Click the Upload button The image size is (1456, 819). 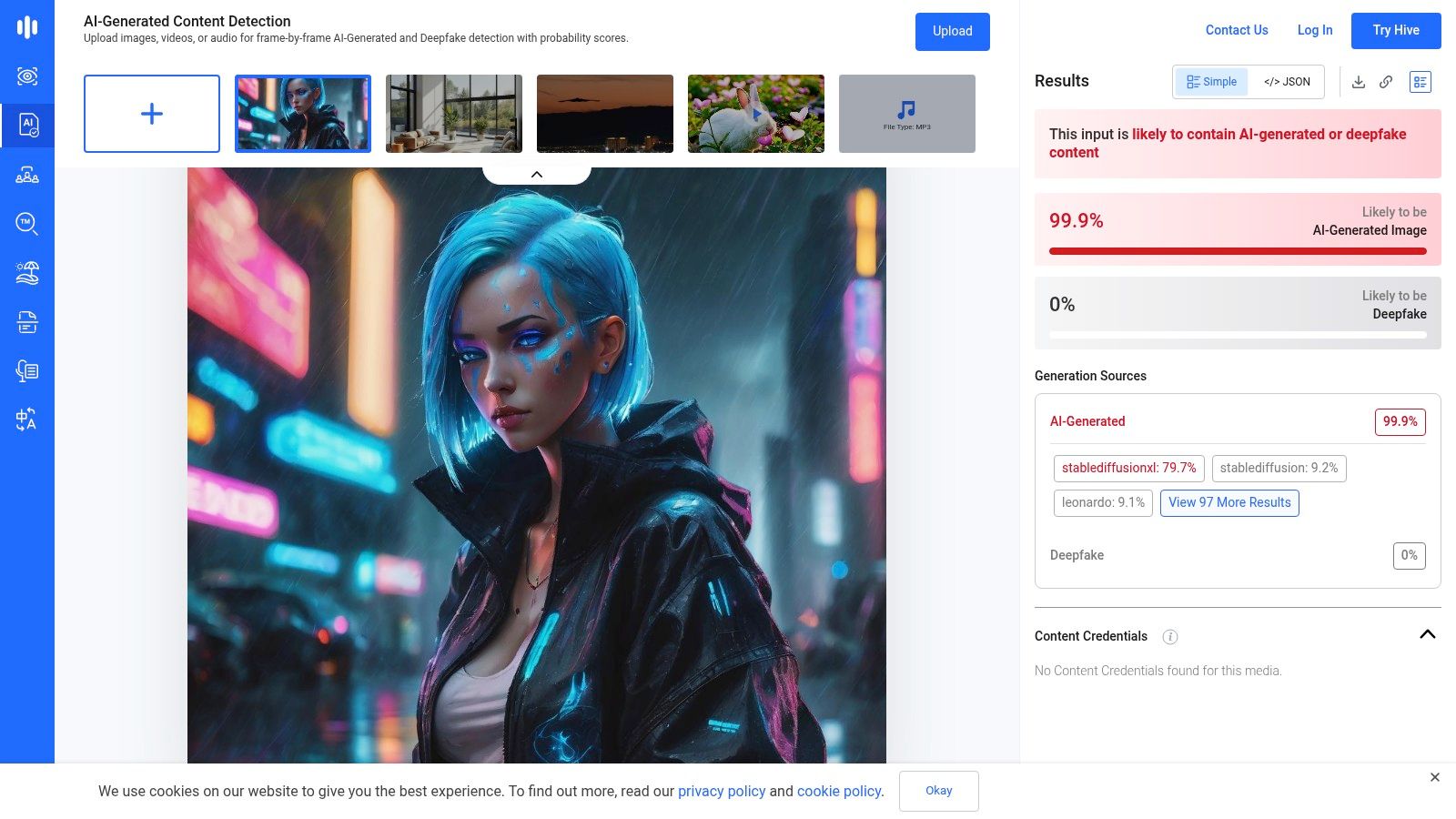953,32
